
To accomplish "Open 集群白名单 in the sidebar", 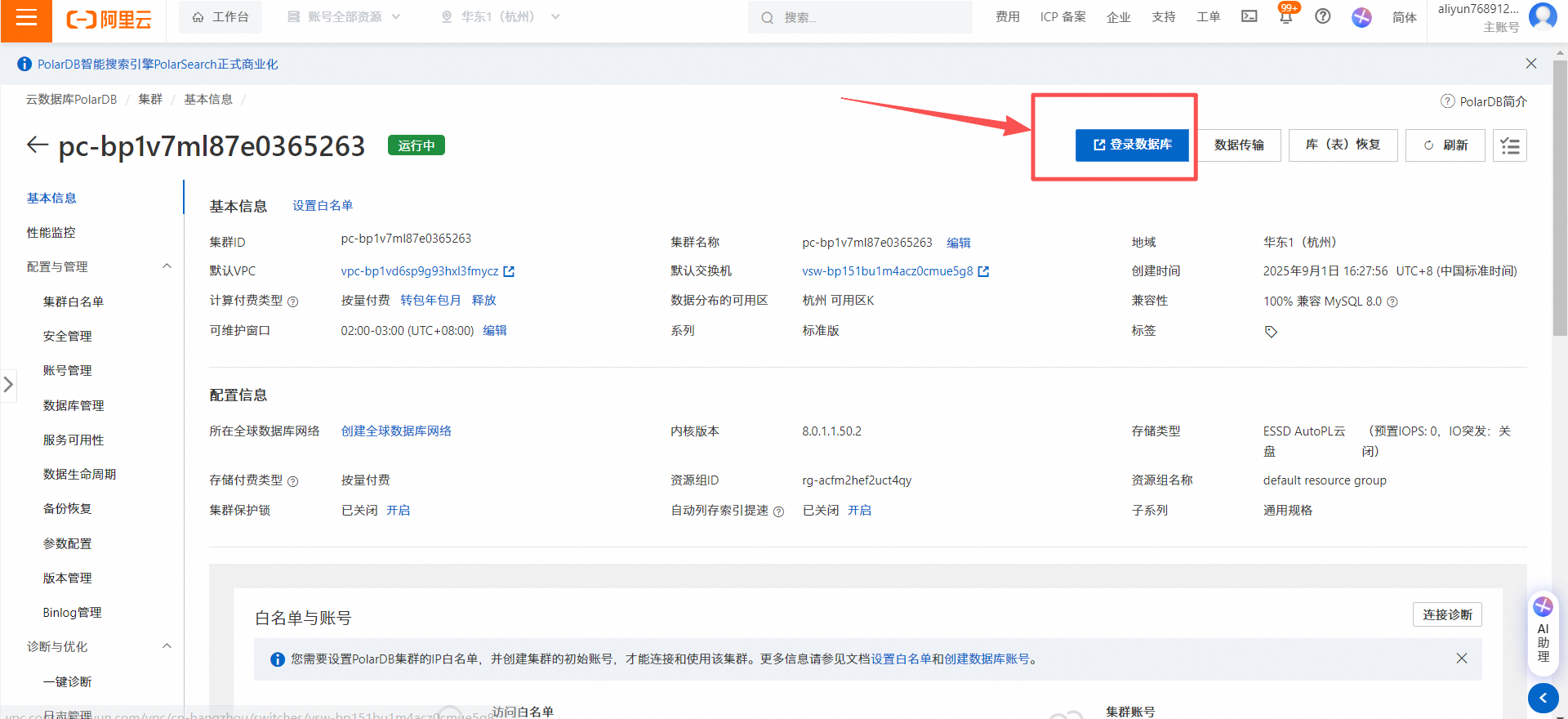I will (x=73, y=301).
